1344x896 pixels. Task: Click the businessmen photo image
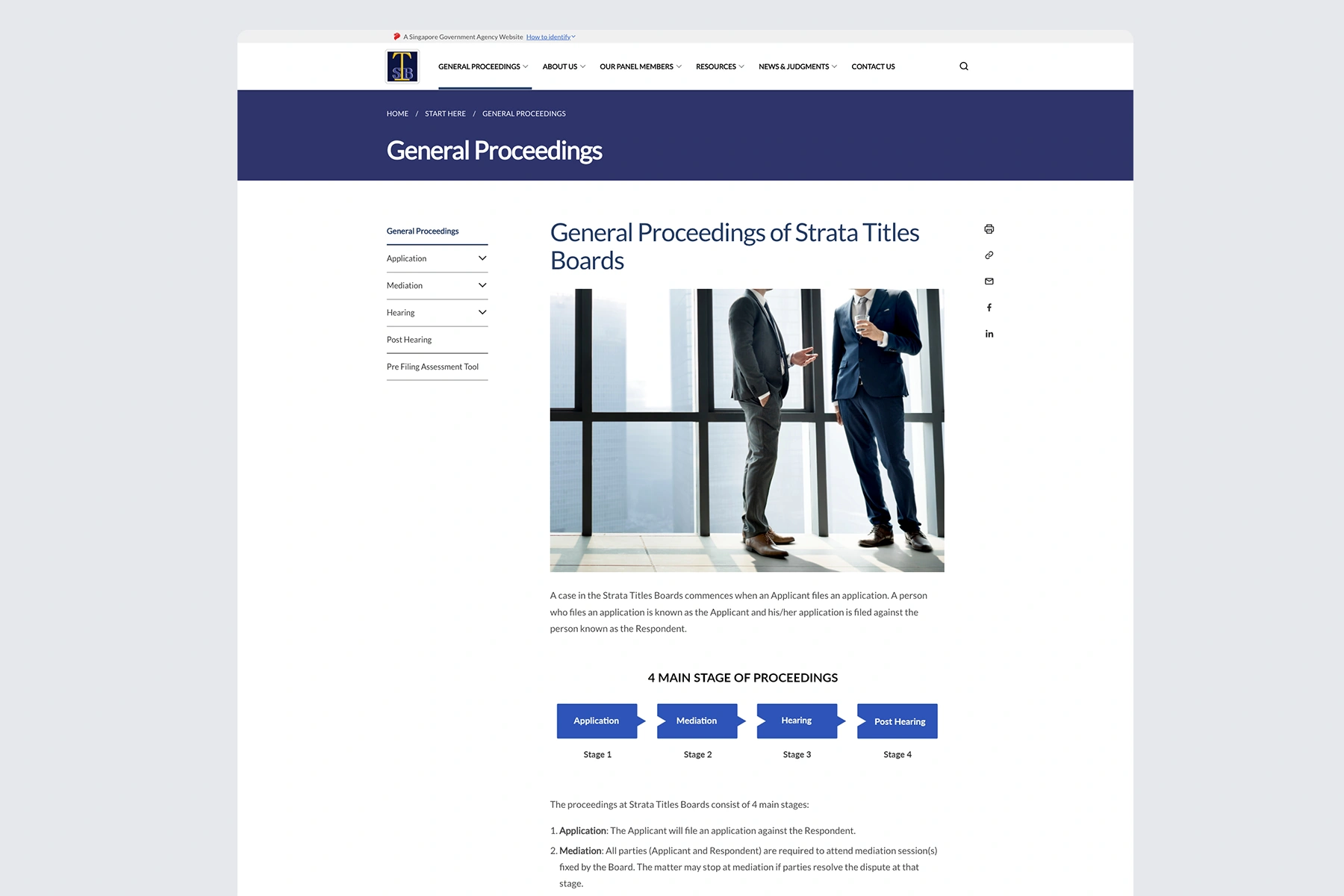[x=747, y=430]
